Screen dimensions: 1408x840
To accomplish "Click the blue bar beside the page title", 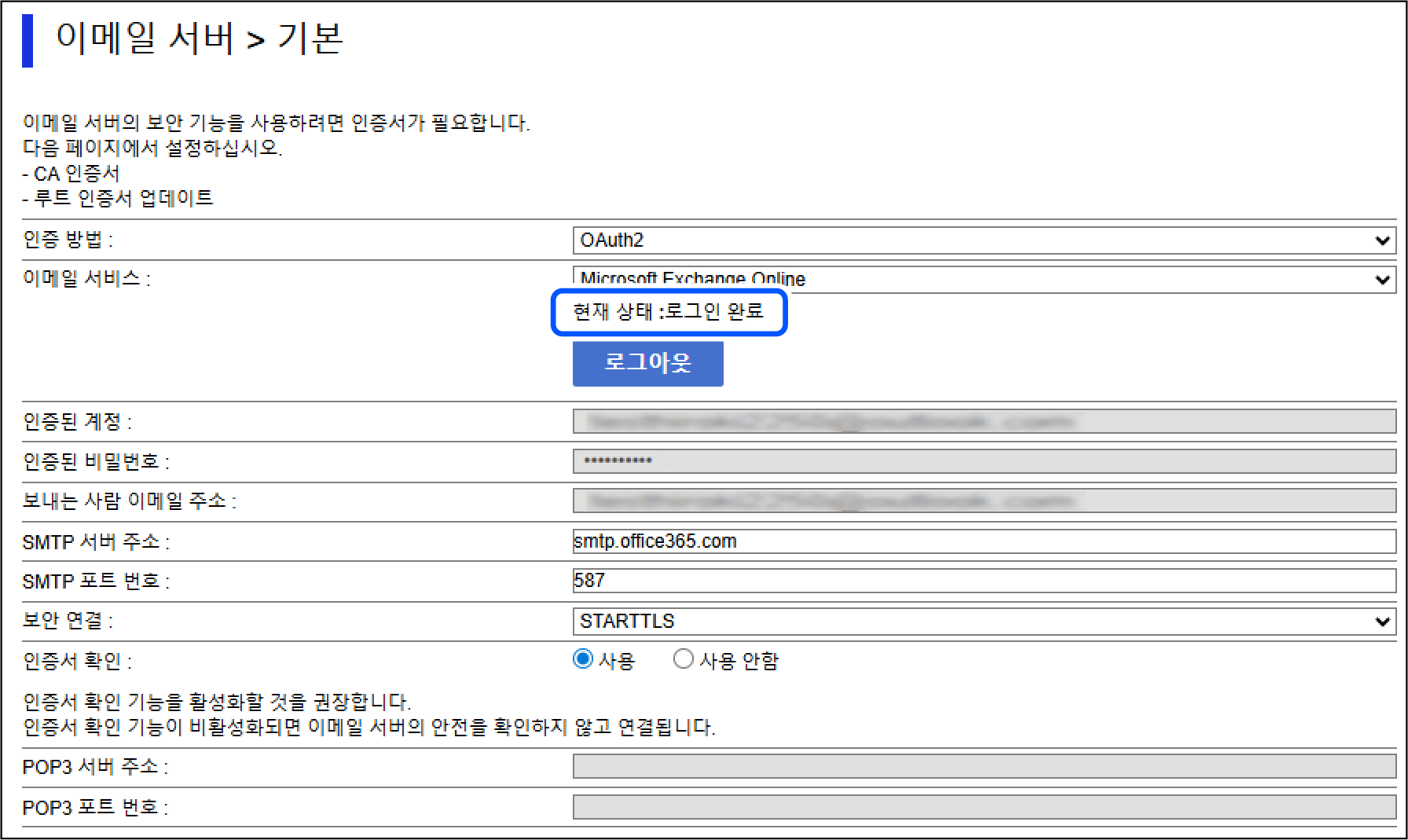I will tap(27, 40).
